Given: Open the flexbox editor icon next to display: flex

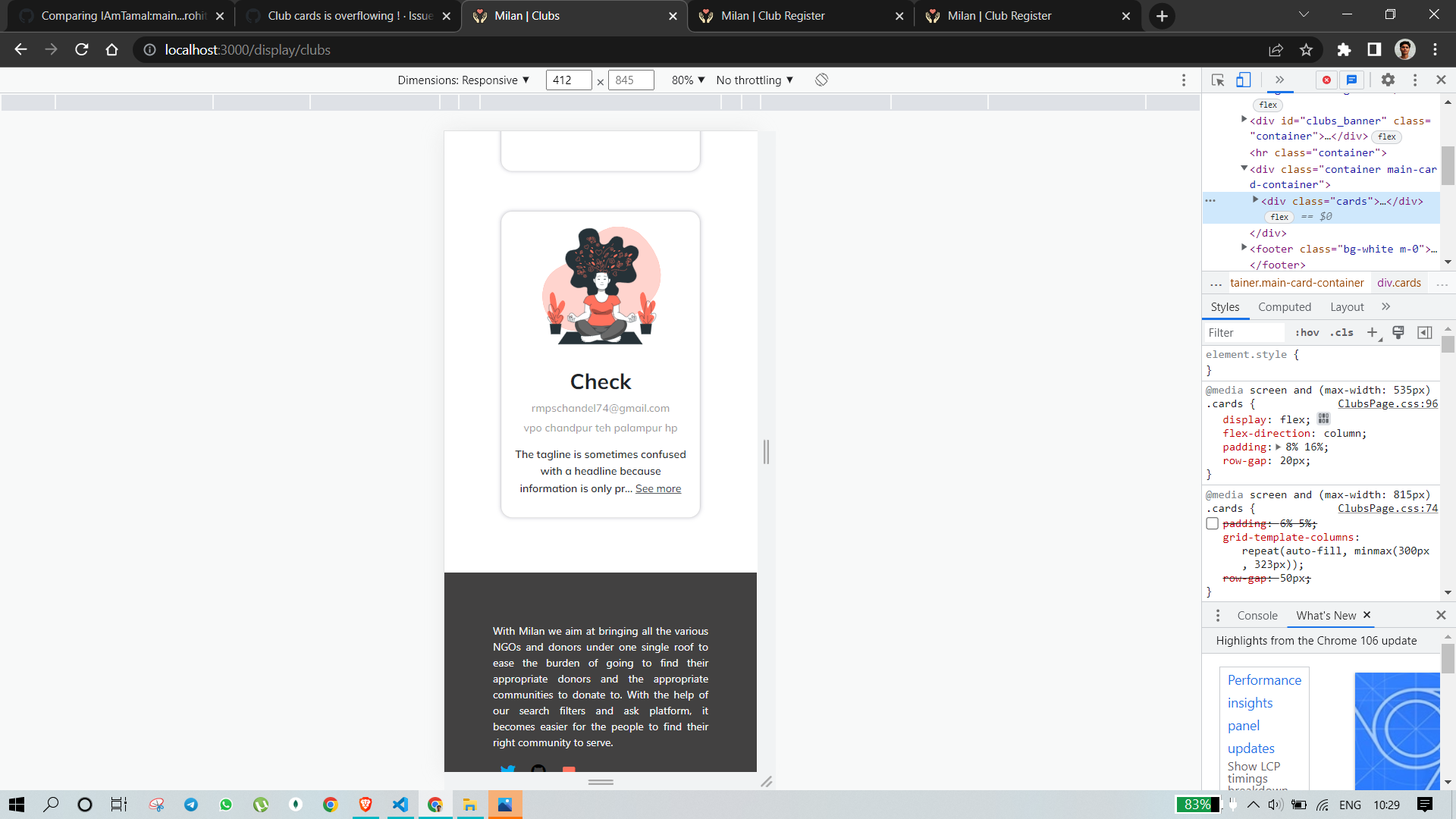Looking at the screenshot, I should coord(1324,419).
